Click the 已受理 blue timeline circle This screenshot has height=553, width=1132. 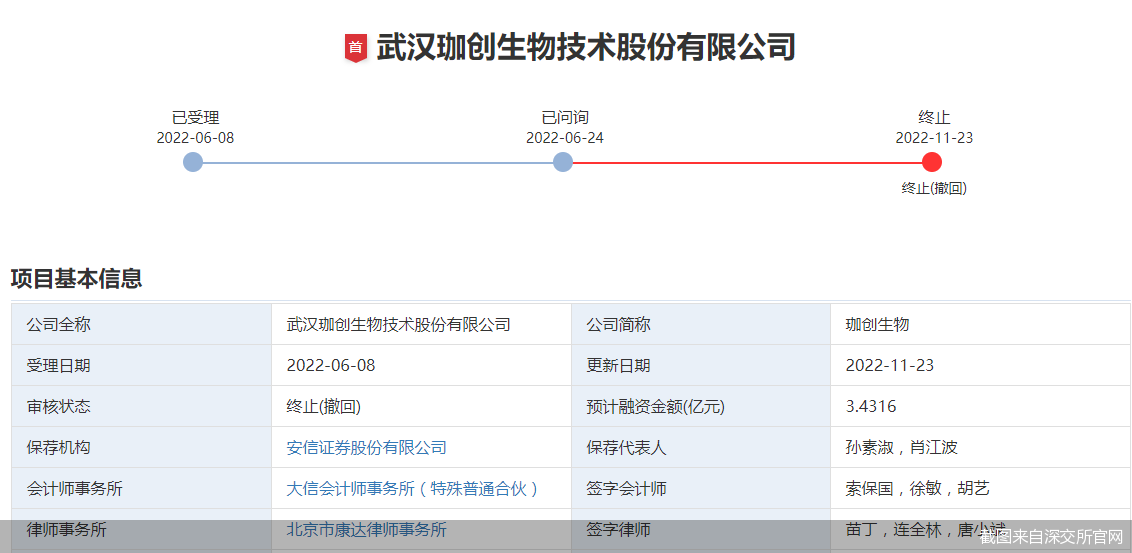(x=193, y=162)
